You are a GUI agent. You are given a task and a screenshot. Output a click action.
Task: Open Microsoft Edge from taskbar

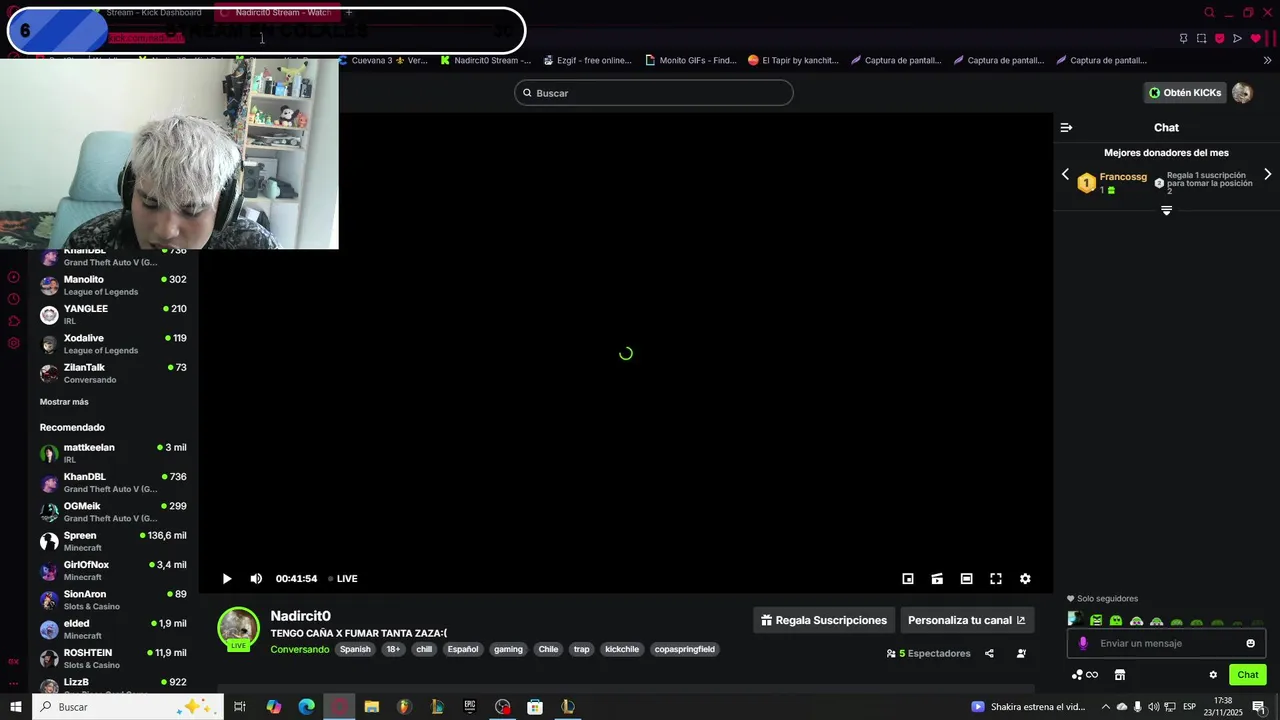pyautogui.click(x=306, y=707)
